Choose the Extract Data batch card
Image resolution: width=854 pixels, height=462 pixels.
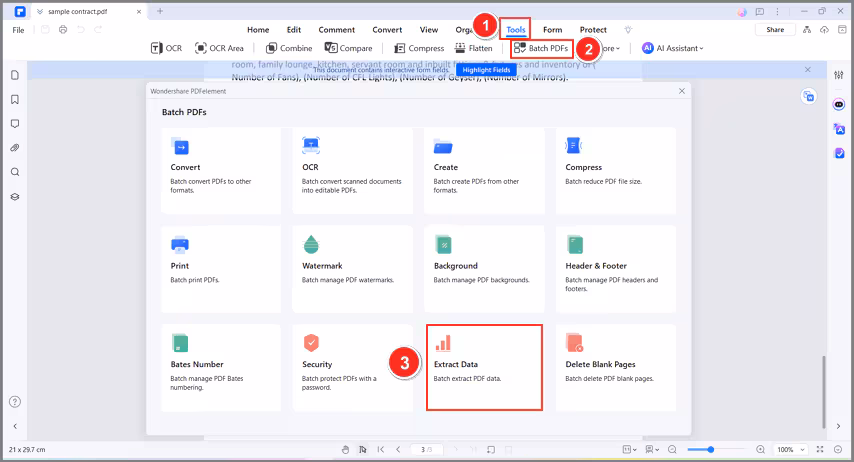click(484, 368)
